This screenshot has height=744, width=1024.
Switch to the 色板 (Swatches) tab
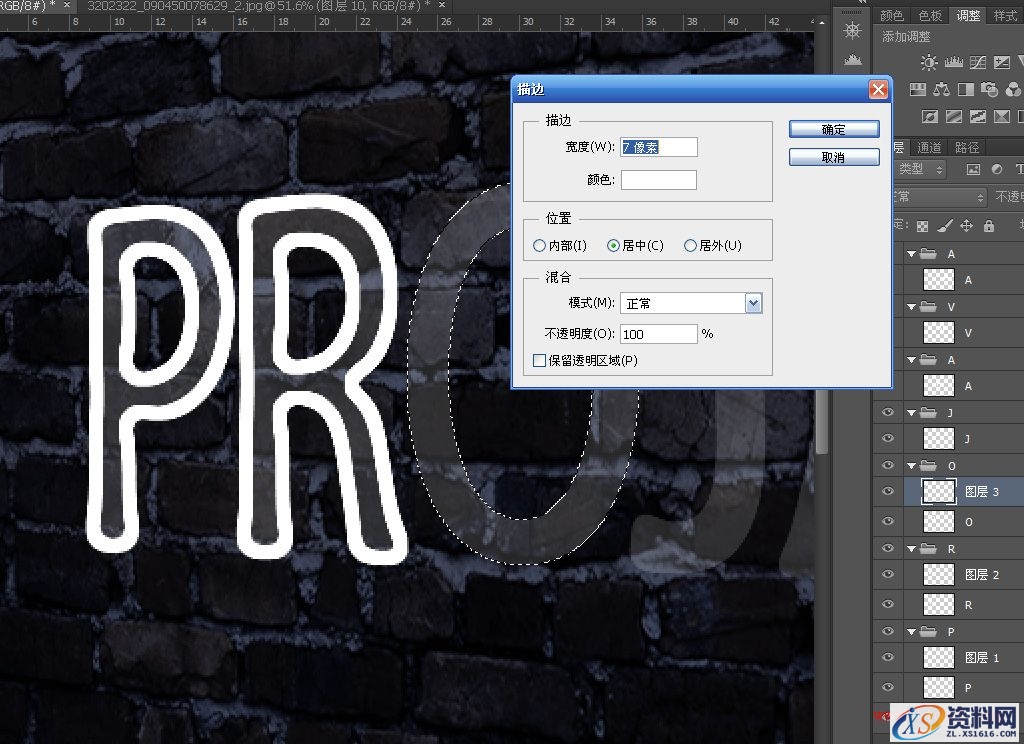coord(930,15)
